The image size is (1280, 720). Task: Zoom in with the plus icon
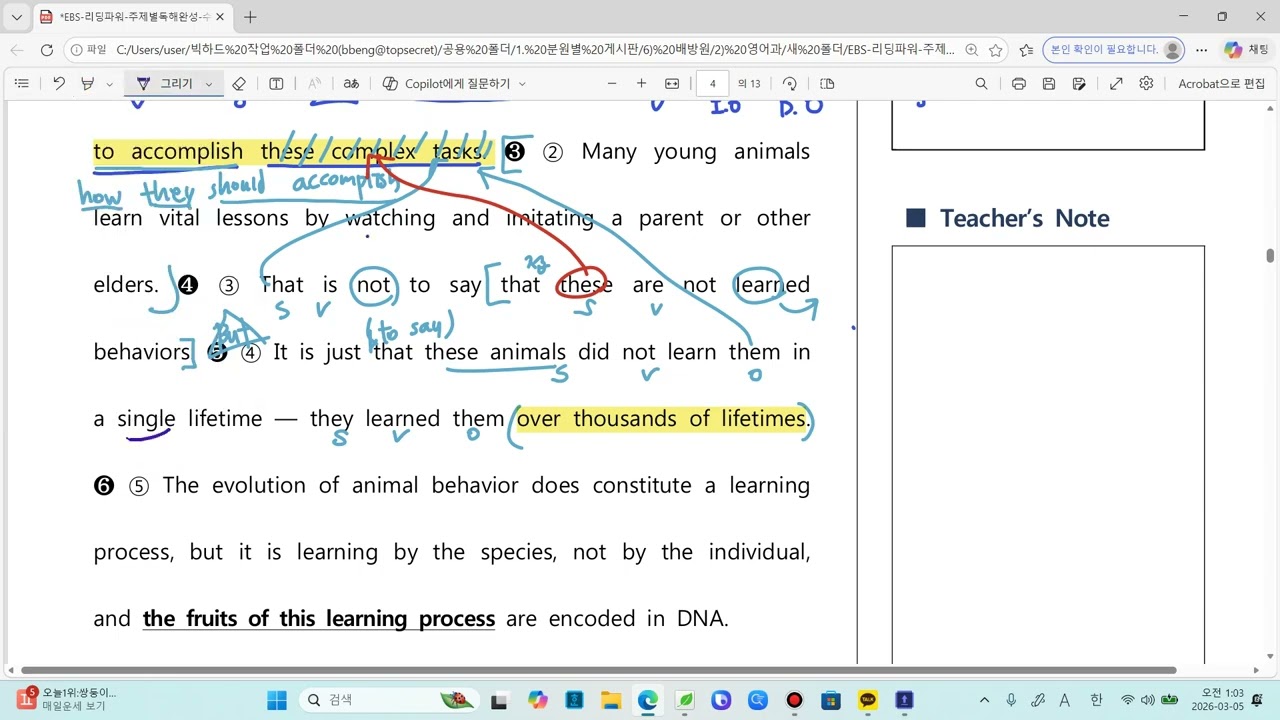tap(642, 84)
